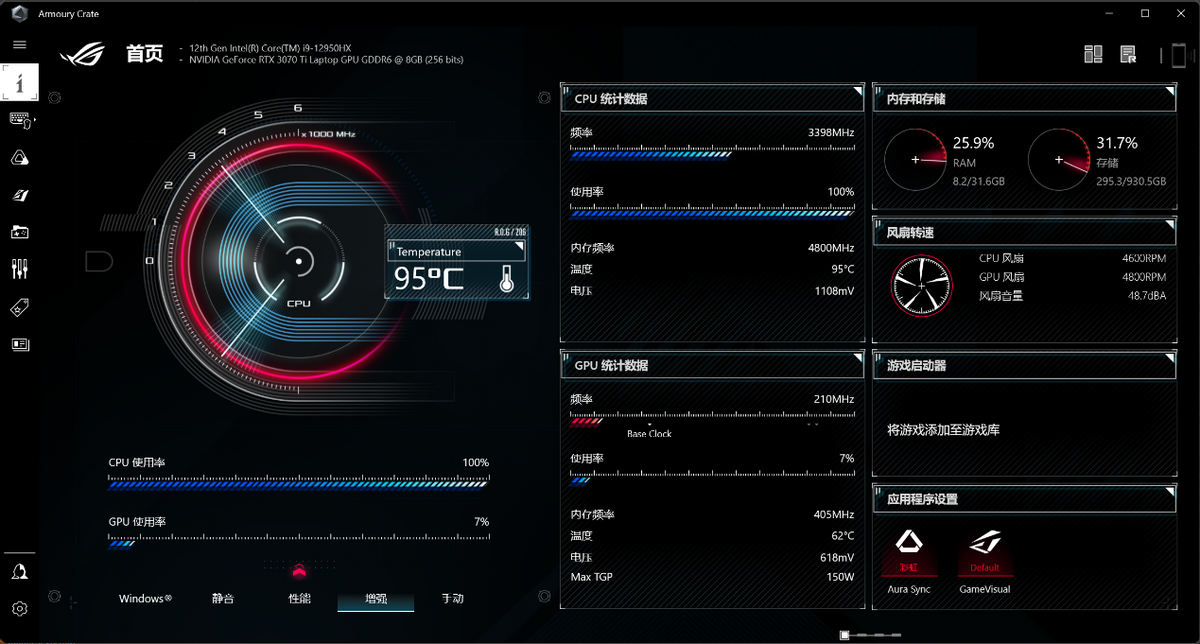This screenshot has height=644, width=1200.
Task: Select the Home info icon in sidebar
Action: [x=19, y=82]
